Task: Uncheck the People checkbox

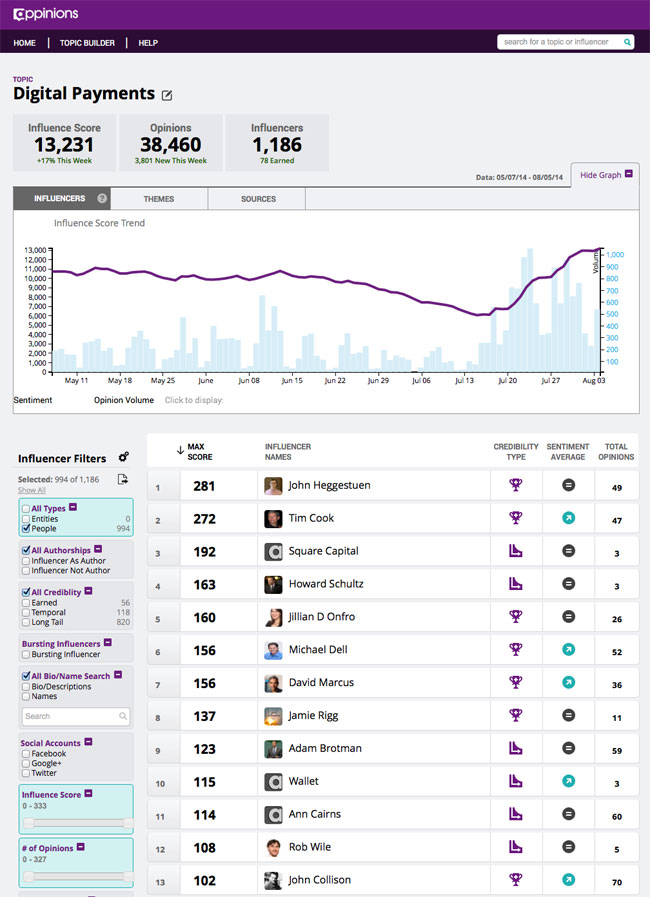Action: (26, 529)
